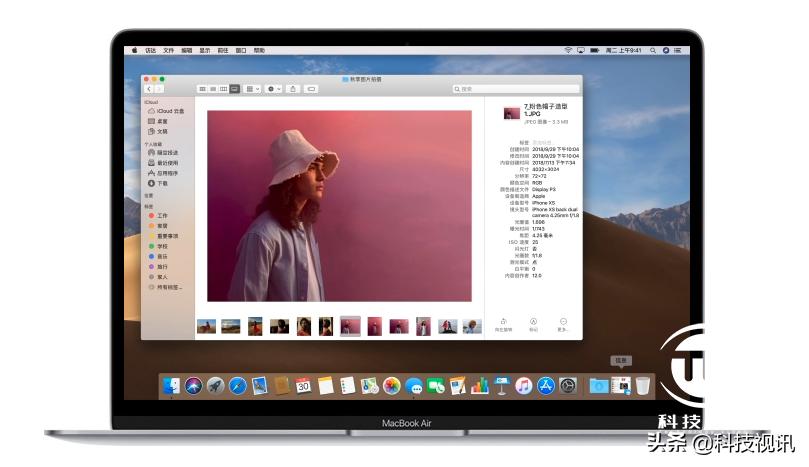Screen dimensions: 809x467
Task: Select 最近使用 (Recents) in sidebar
Action: pos(163,163)
